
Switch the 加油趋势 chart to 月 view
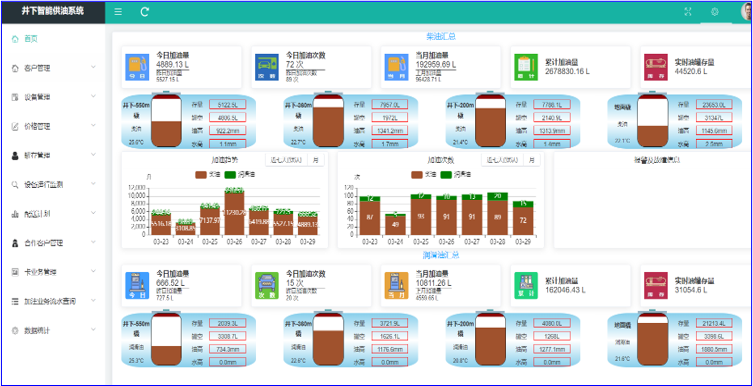316,160
